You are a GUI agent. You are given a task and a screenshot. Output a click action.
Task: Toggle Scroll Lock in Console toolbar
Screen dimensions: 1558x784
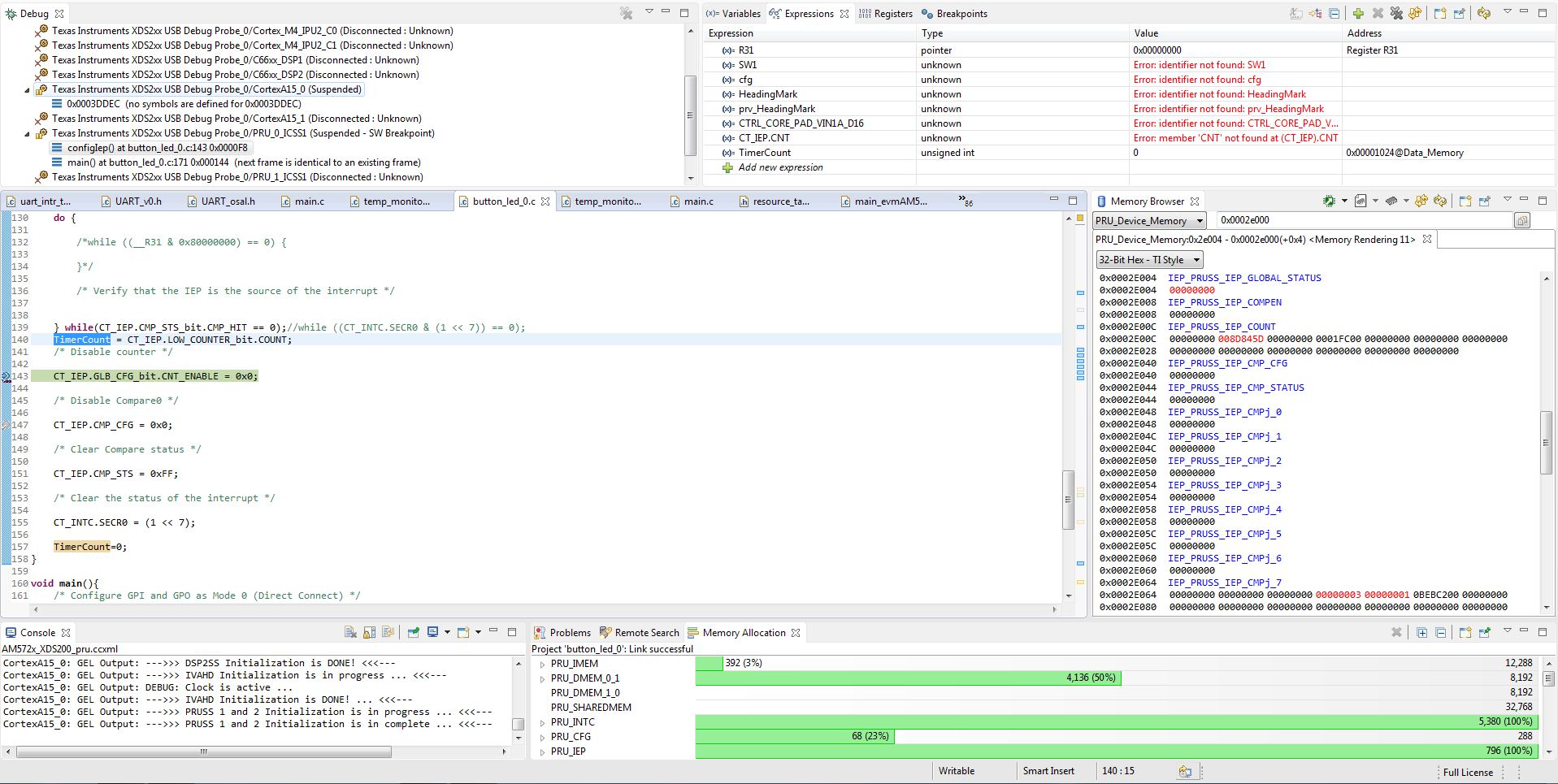[x=369, y=632]
